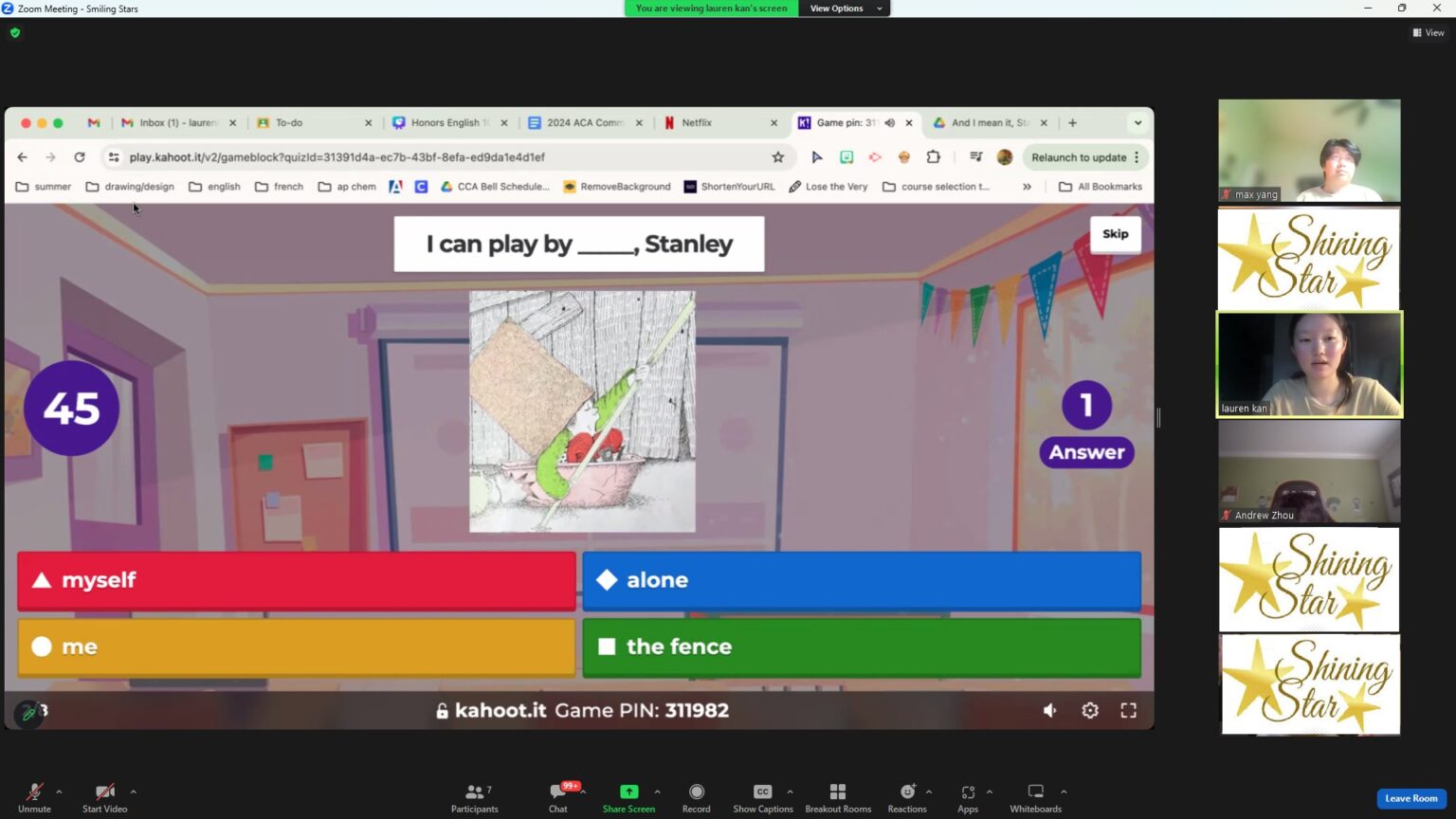The width and height of the screenshot is (1456, 819).
Task: Open the ShortenYourURL bookmark
Action: pyautogui.click(x=729, y=187)
